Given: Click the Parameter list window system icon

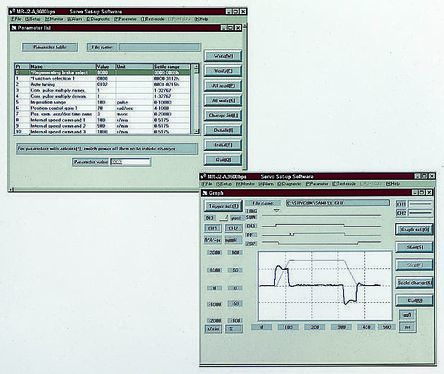Looking at the screenshot, I should 14,28.
